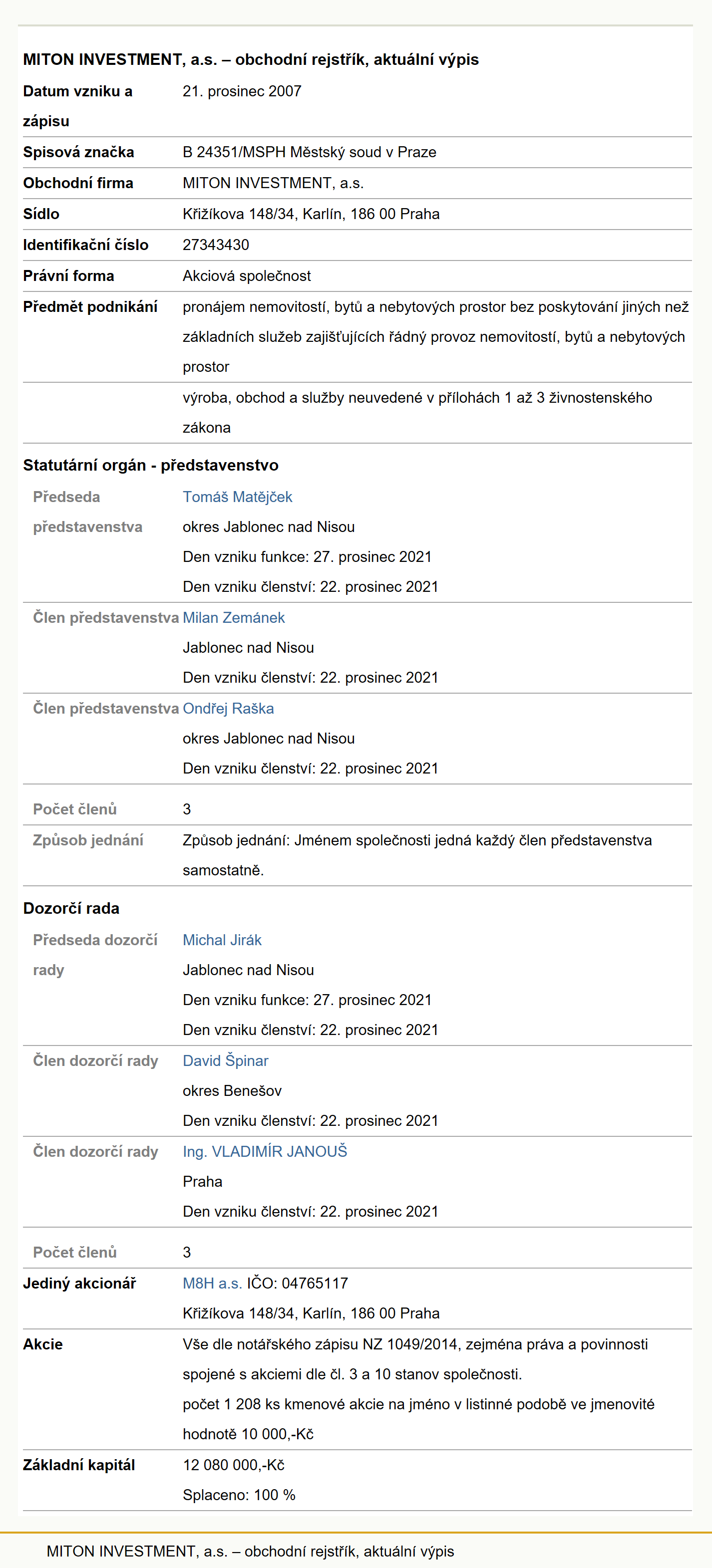Follow the Ondřej Raška link
This screenshot has height=1568, width=712.
[x=228, y=708]
